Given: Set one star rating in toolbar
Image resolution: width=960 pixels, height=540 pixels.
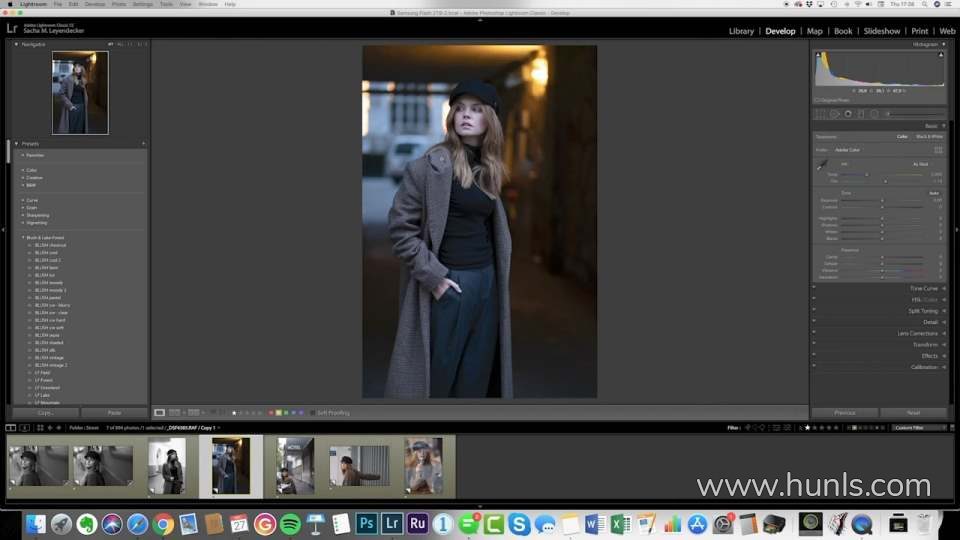Looking at the screenshot, I should tap(234, 413).
